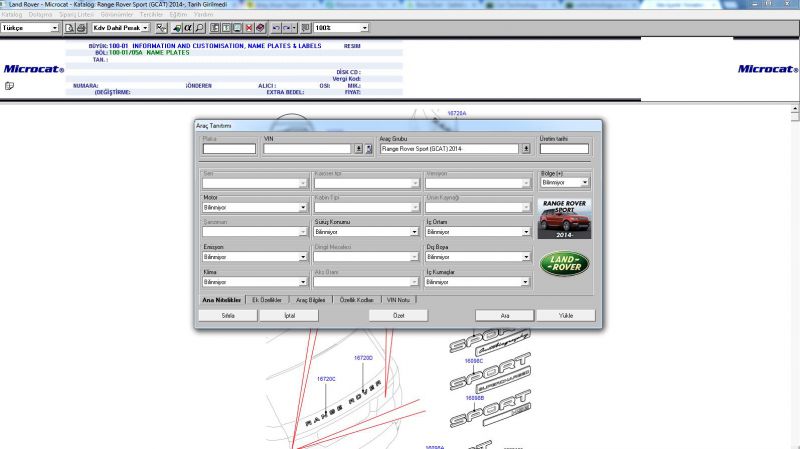Click the first panel layout icon after the magnifier

(215, 28)
